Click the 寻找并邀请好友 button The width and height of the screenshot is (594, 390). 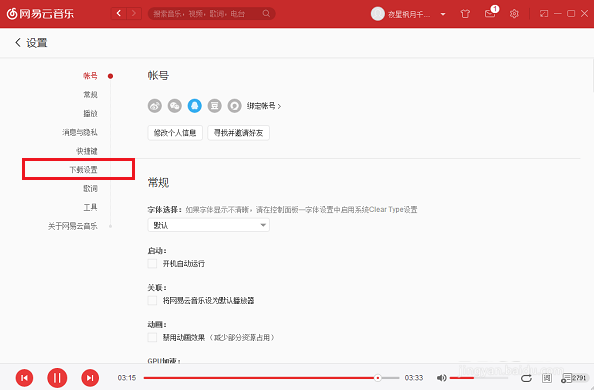(x=238, y=133)
